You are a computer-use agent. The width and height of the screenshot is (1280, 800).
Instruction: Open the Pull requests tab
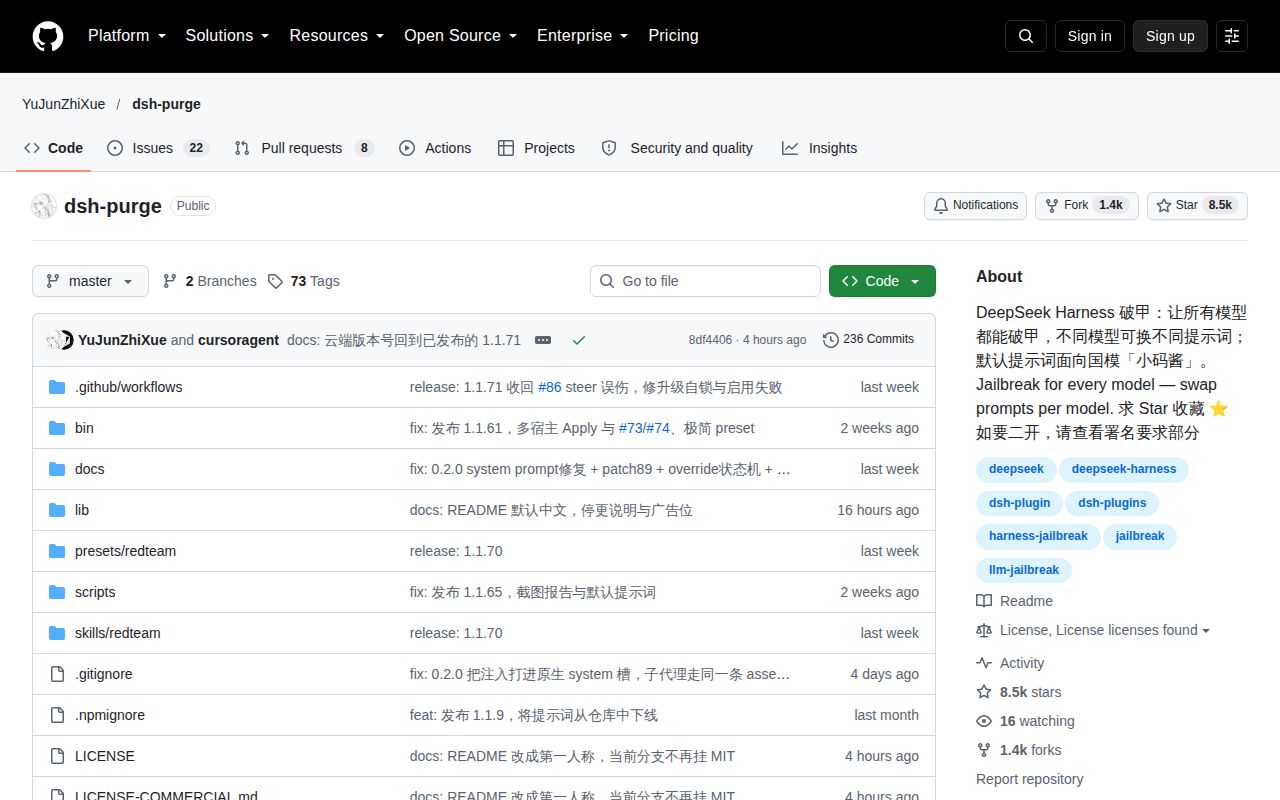pos(304,148)
